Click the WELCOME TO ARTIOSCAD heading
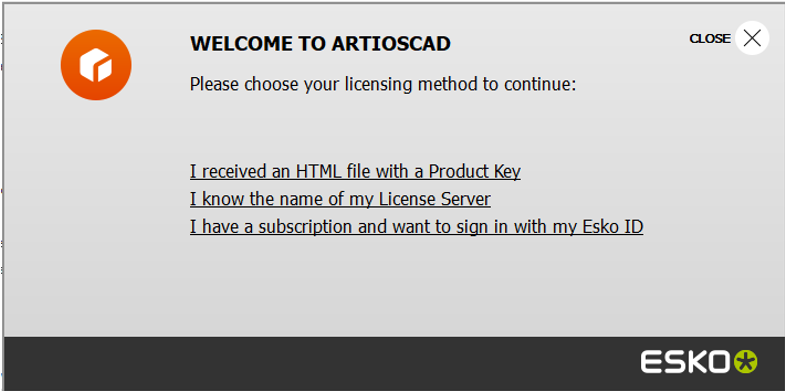 320,44
